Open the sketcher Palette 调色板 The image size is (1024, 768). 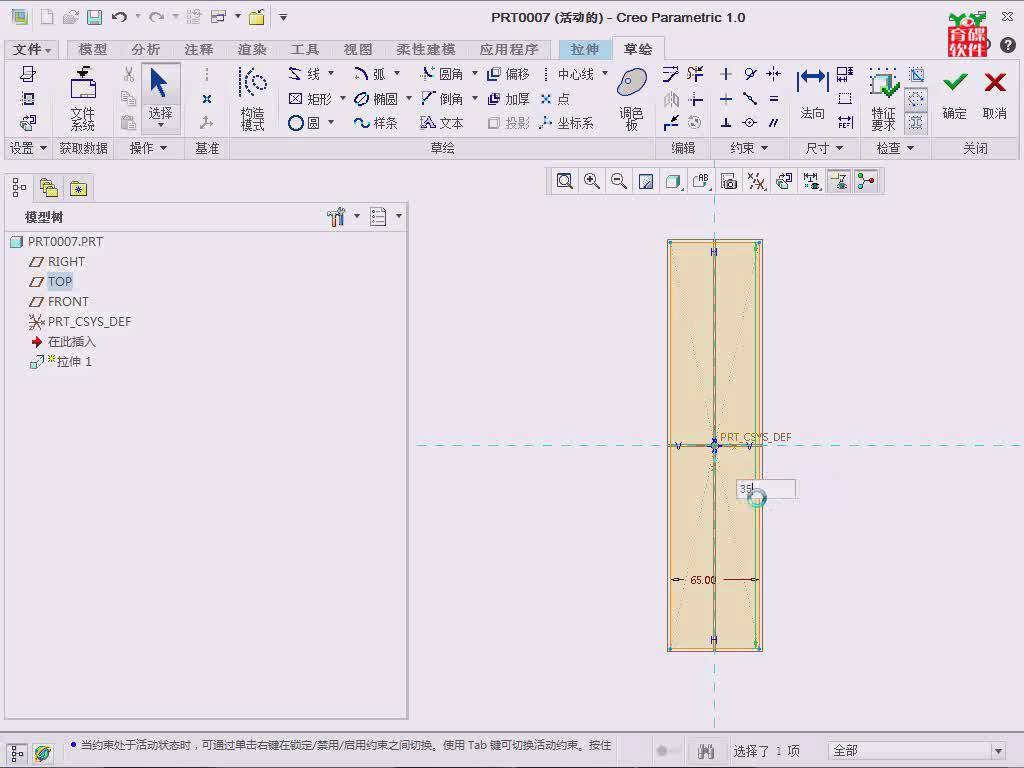coord(632,99)
